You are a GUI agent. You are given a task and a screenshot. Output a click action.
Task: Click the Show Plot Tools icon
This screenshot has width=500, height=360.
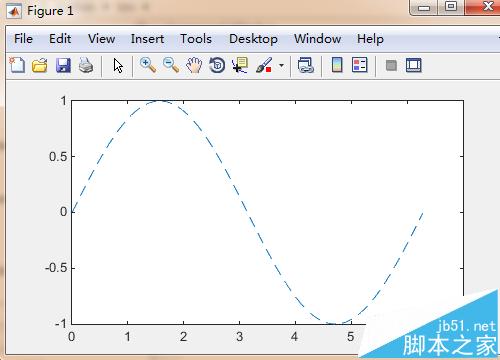tap(414, 65)
